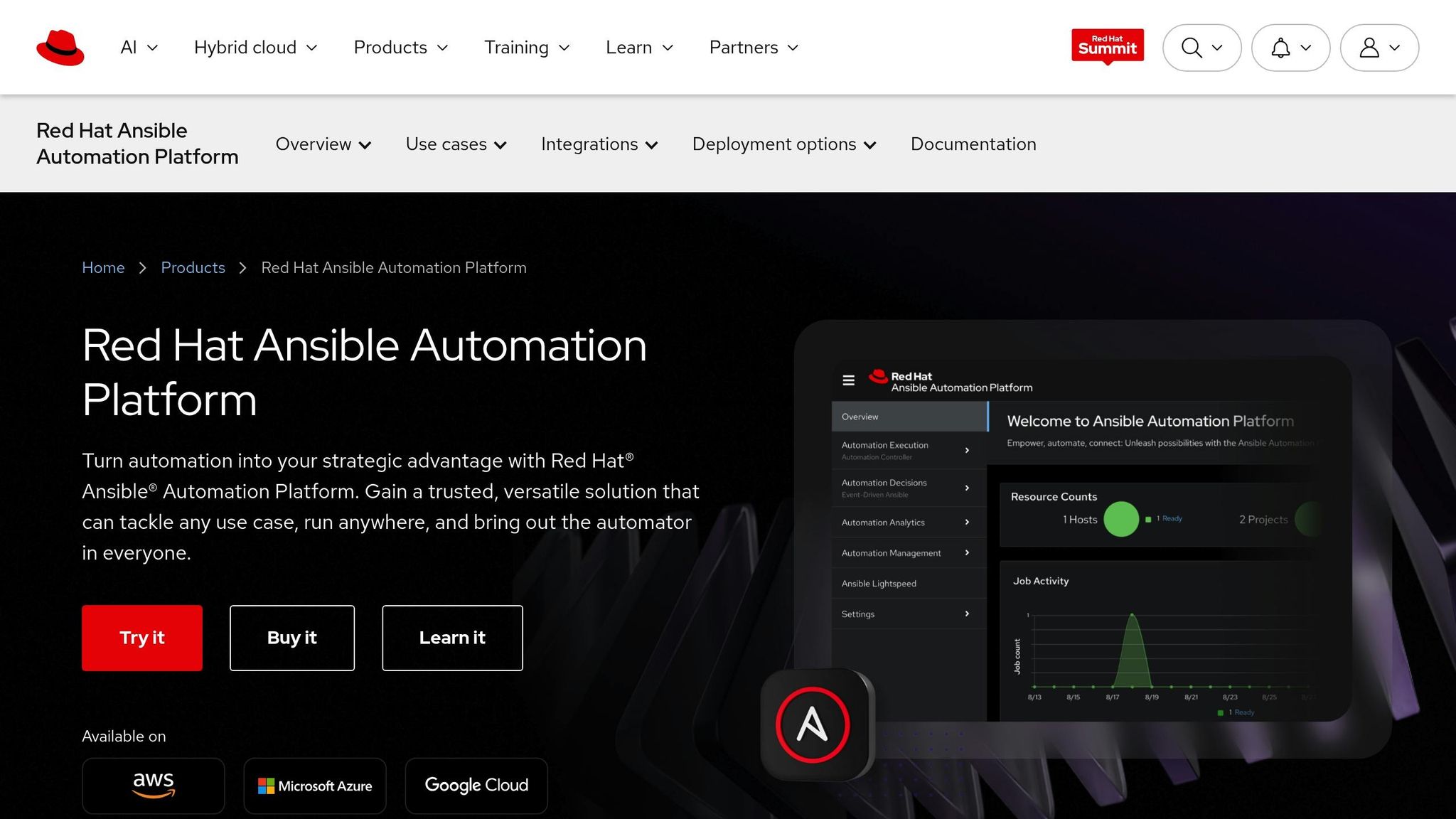The height and width of the screenshot is (819, 1456).
Task: Click the 'Resource Counts' heading
Action: 1054,497
